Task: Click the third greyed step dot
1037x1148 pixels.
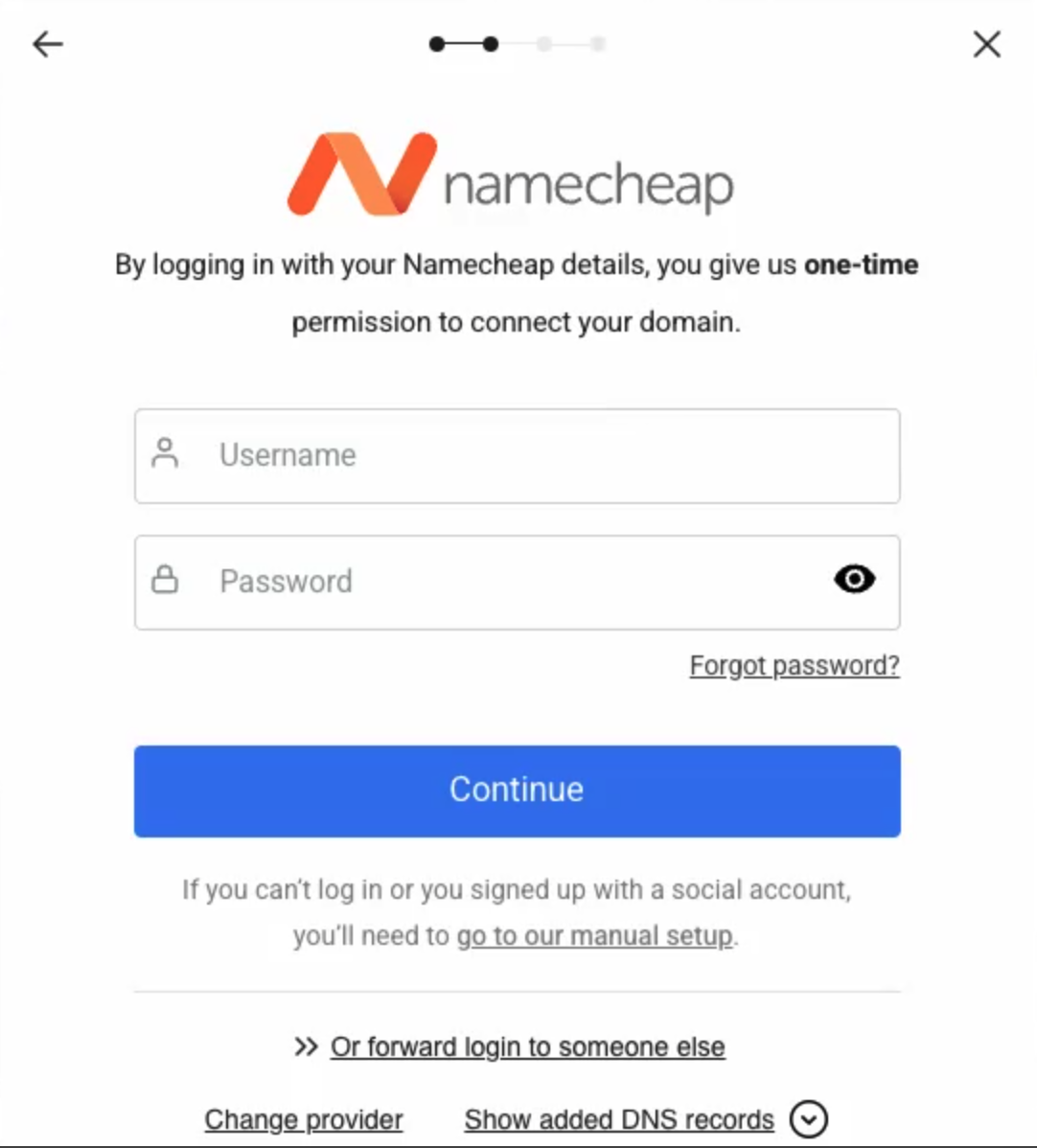Action: (544, 45)
